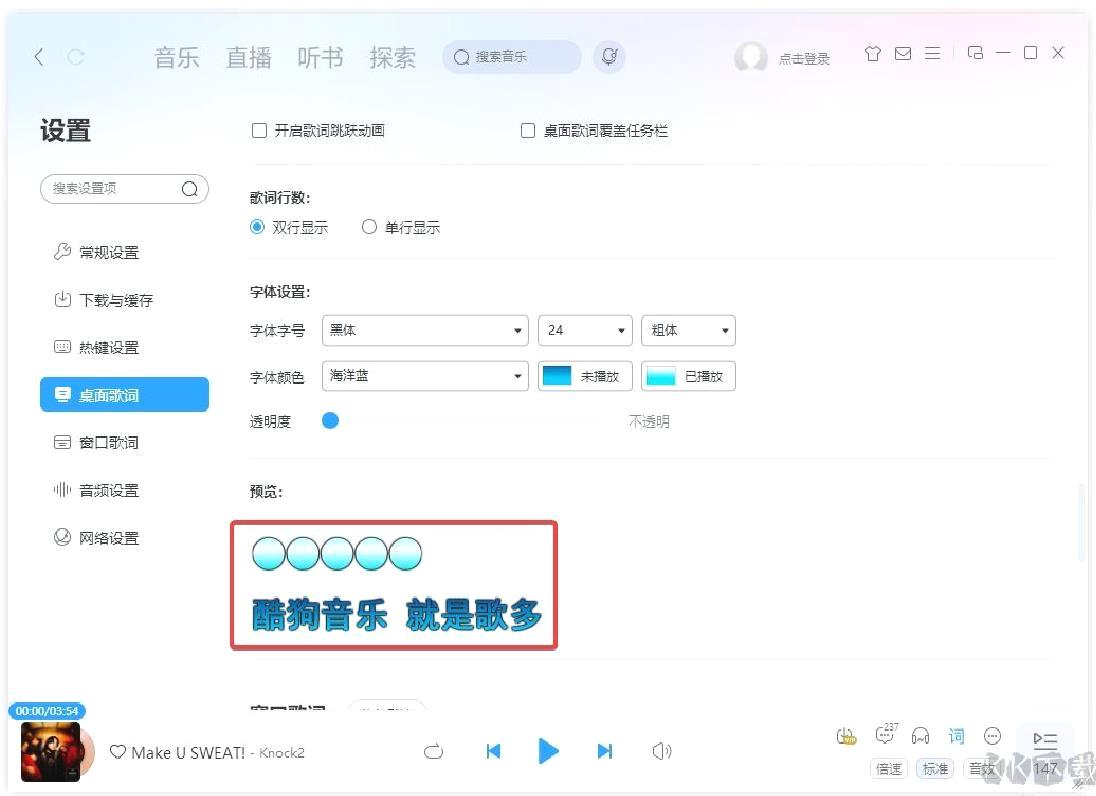
Task: Pick the 已播放 lyric color swatch
Action: tap(688, 376)
